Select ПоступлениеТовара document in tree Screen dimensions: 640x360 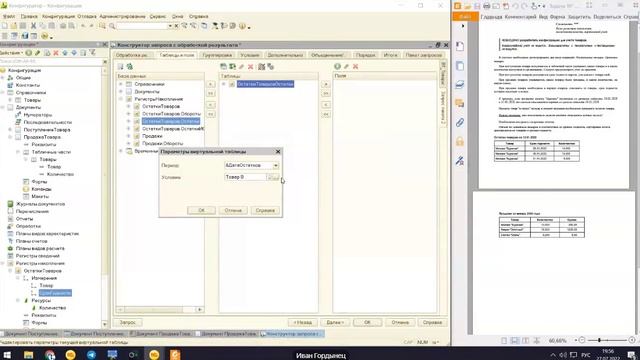tap(47, 129)
